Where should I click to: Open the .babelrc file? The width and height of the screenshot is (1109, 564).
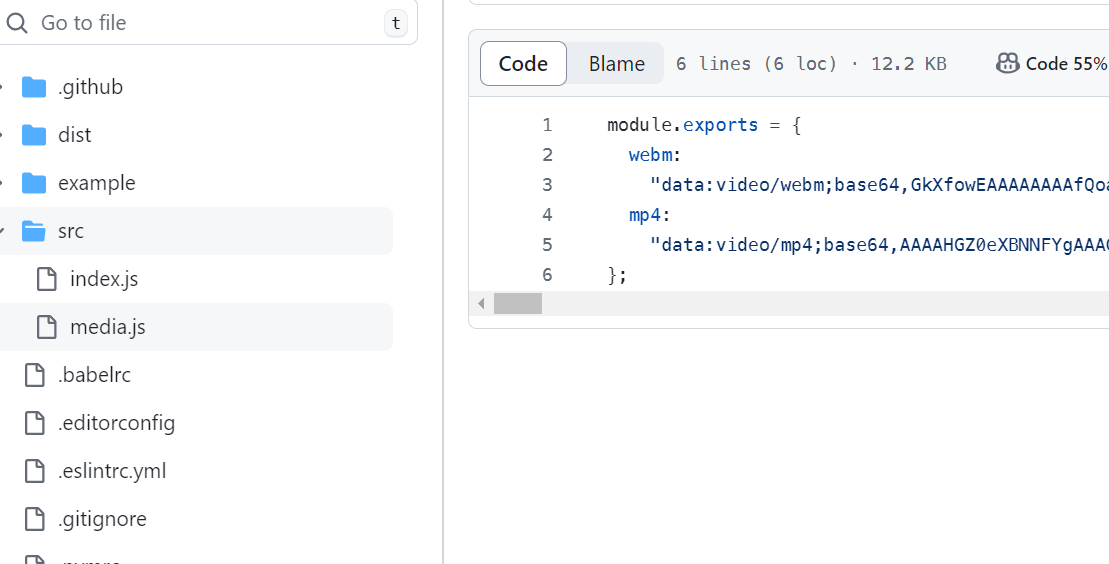[x=94, y=375]
